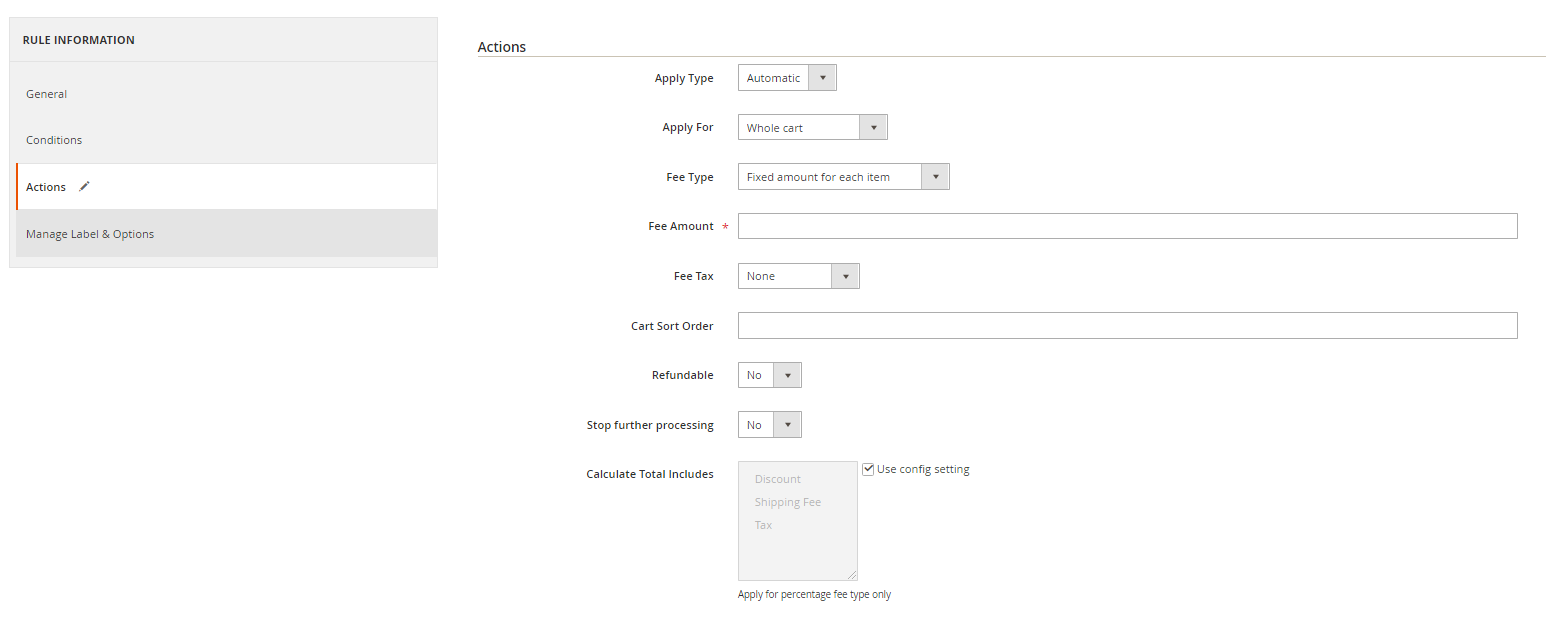
Task: Expand the Apply For Whole cart dropdown
Action: (x=812, y=128)
